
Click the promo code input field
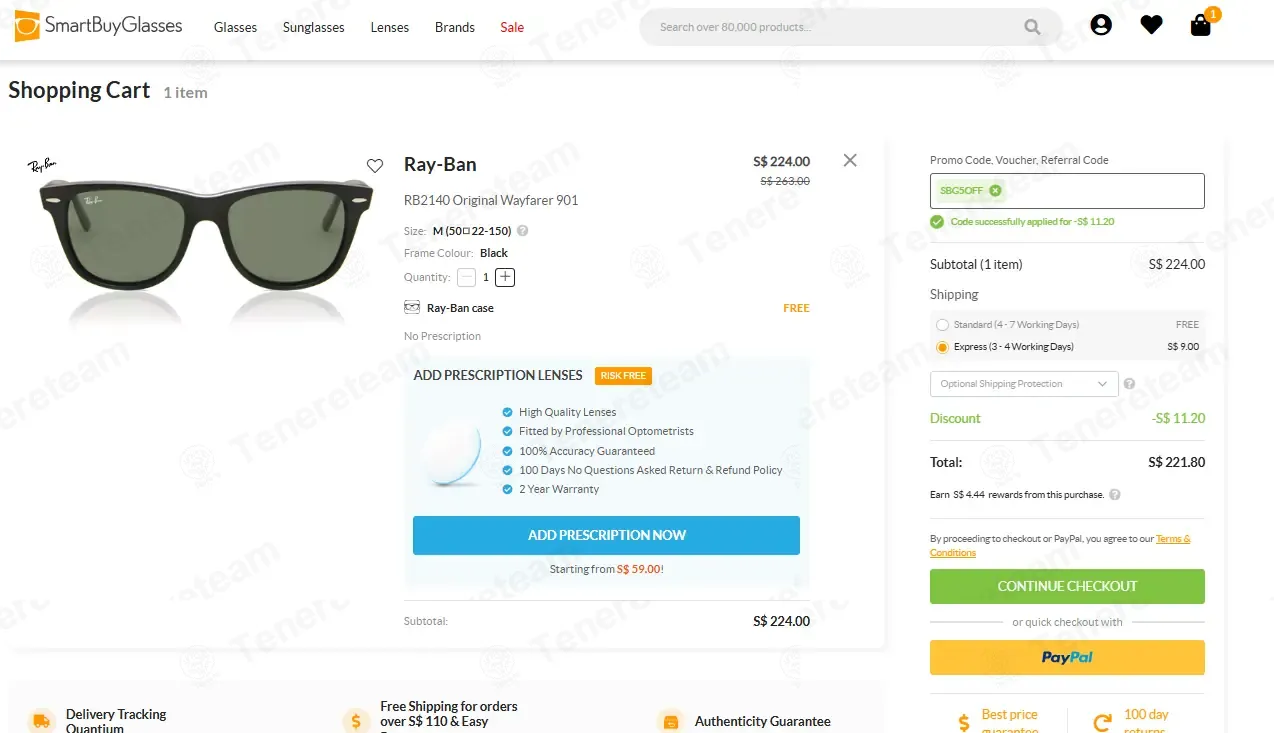1067,191
